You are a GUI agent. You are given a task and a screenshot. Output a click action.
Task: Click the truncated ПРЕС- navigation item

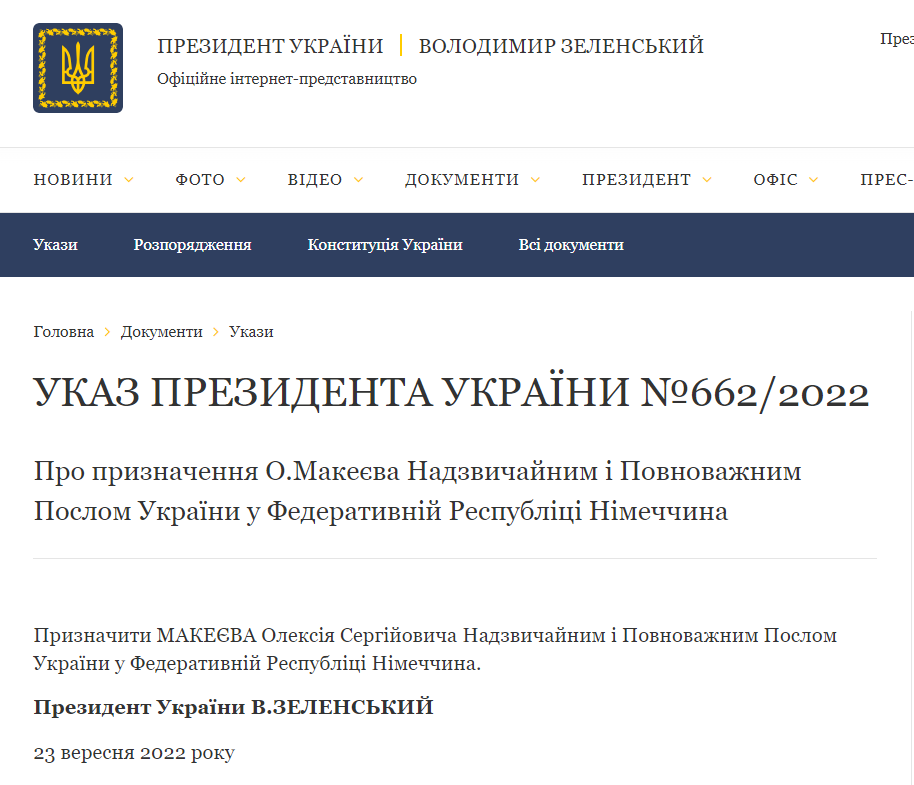pos(886,180)
